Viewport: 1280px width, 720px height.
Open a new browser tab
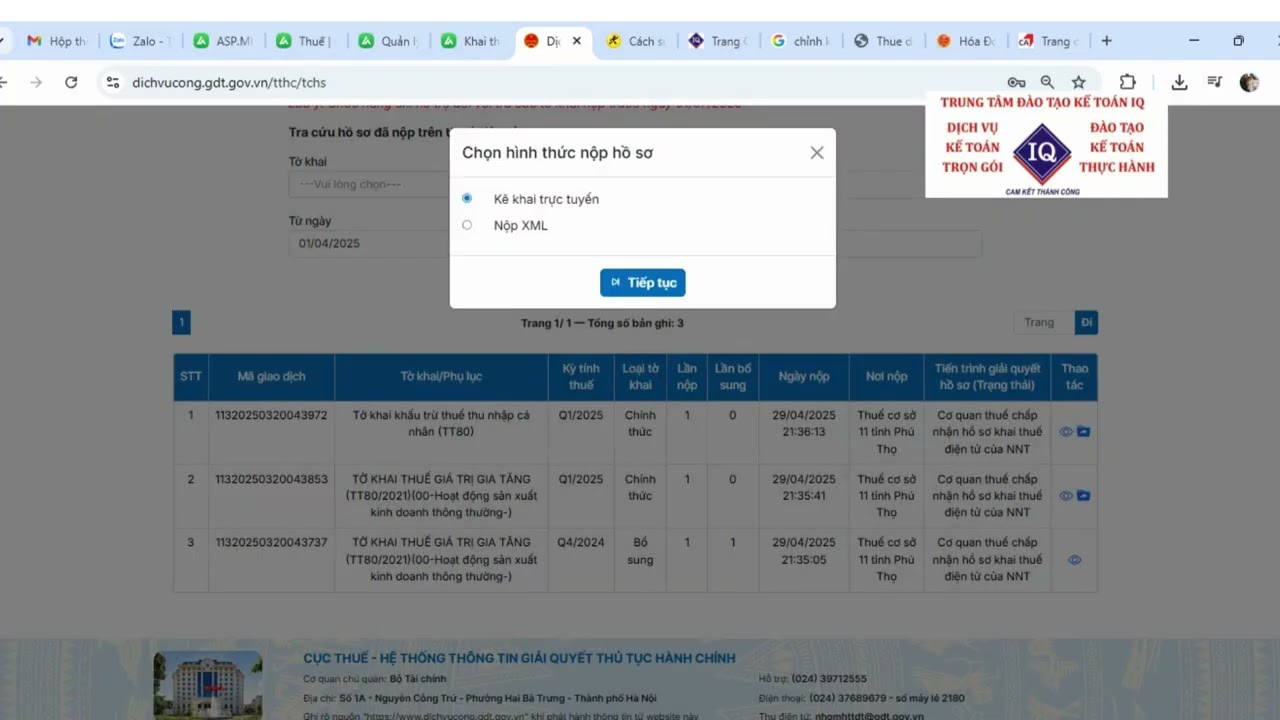(1106, 41)
